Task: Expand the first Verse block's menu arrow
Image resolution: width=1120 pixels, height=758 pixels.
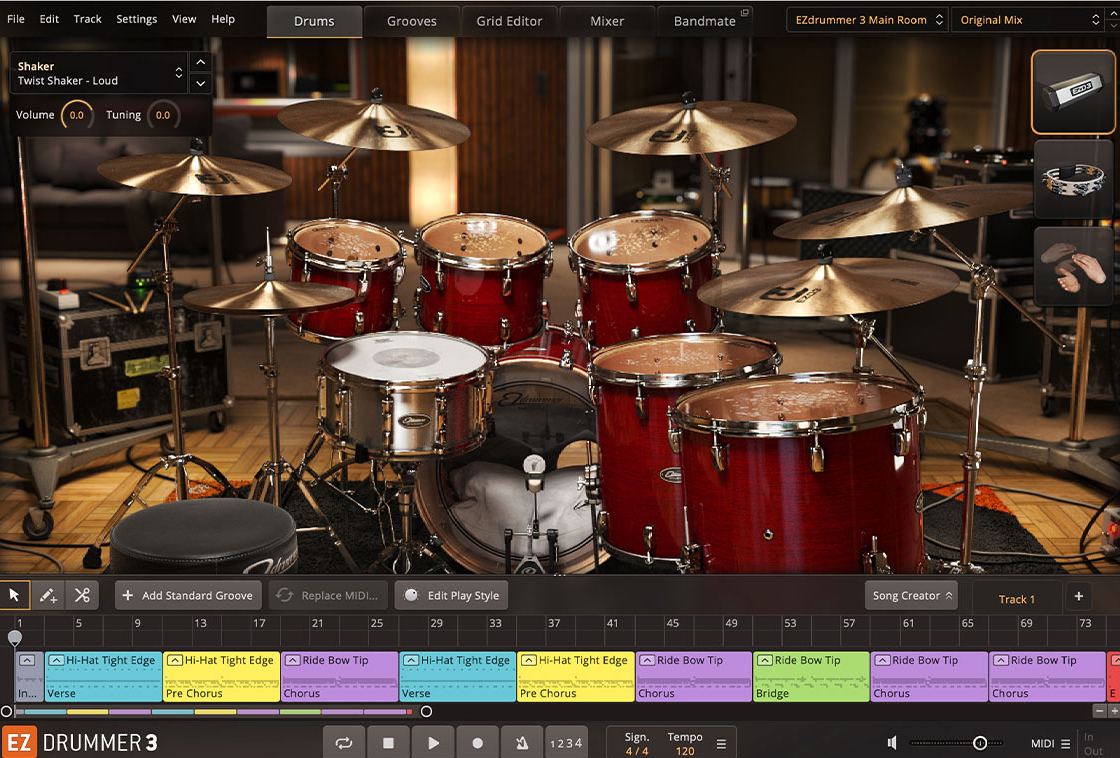Action: pos(56,660)
